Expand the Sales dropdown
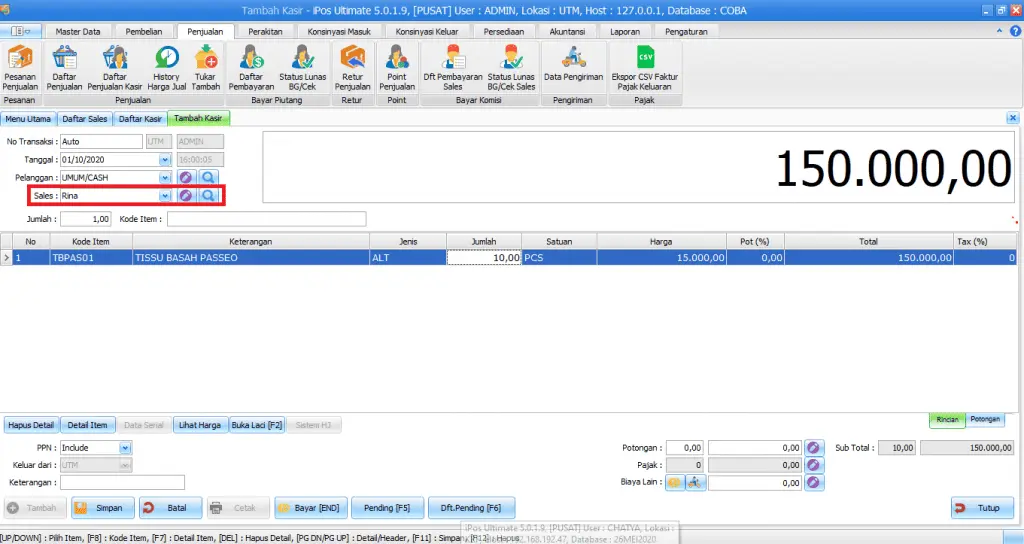1024x544 pixels. 165,196
